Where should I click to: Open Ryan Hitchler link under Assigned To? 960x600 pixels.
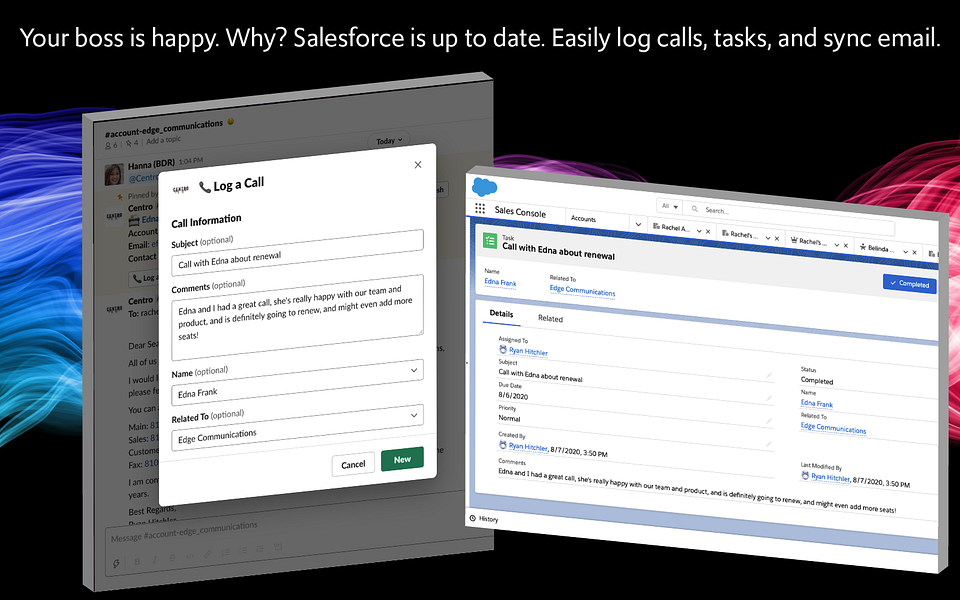pos(528,351)
